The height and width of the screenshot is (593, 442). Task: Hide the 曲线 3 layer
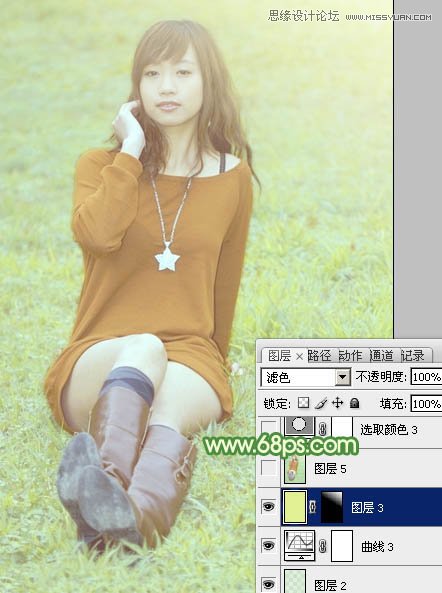(268, 546)
